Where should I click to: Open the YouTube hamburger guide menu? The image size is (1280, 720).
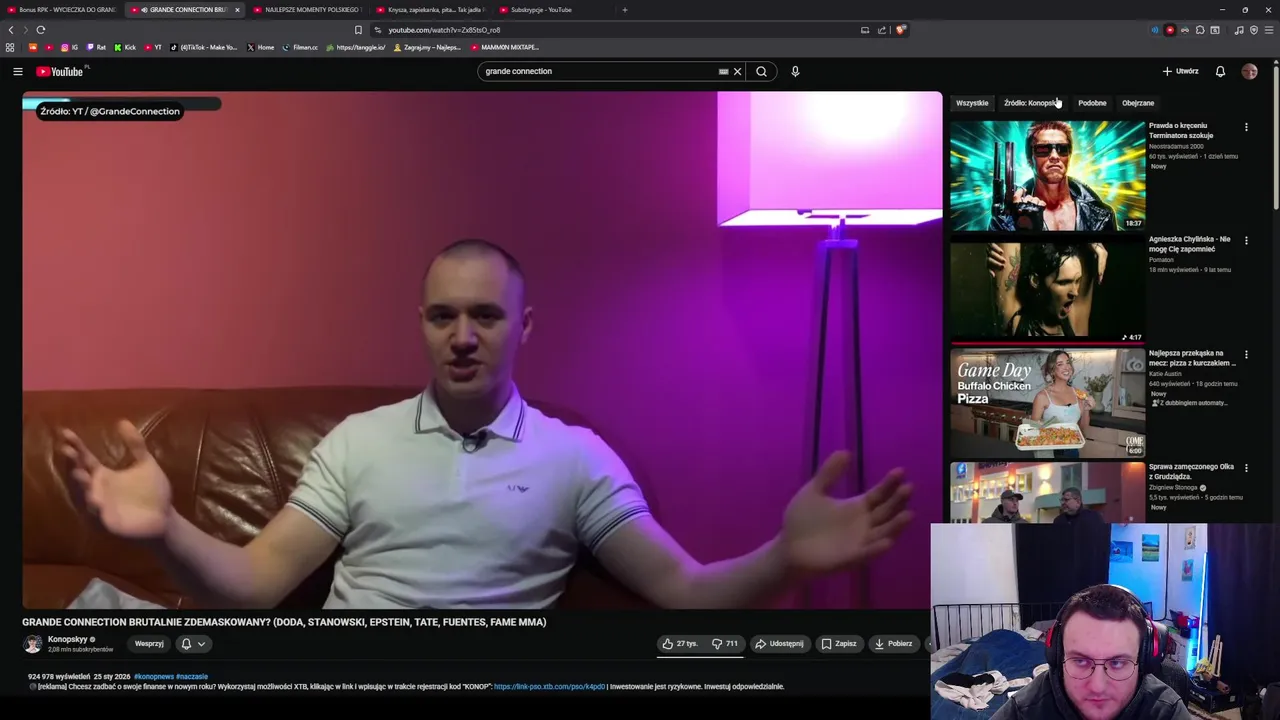click(x=17, y=71)
